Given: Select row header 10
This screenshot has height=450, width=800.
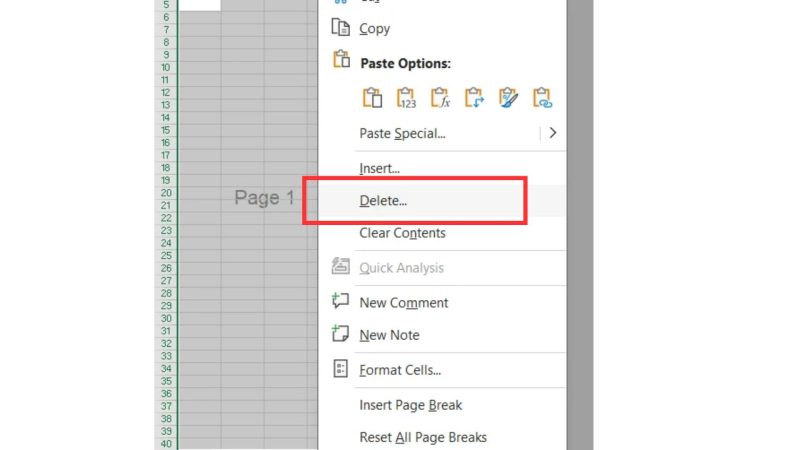Looking at the screenshot, I should tap(166, 67).
